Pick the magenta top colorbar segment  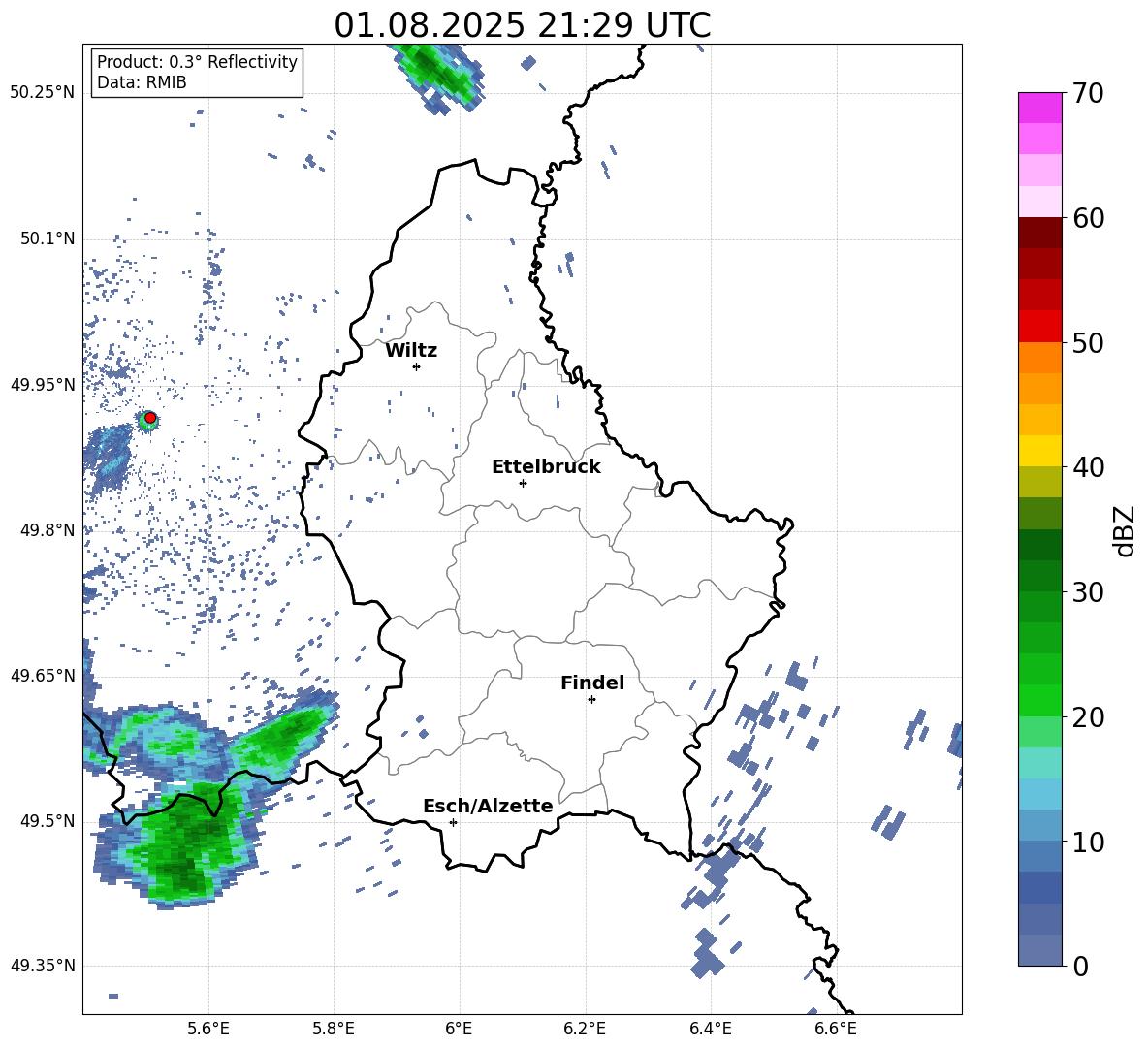pos(1040,108)
